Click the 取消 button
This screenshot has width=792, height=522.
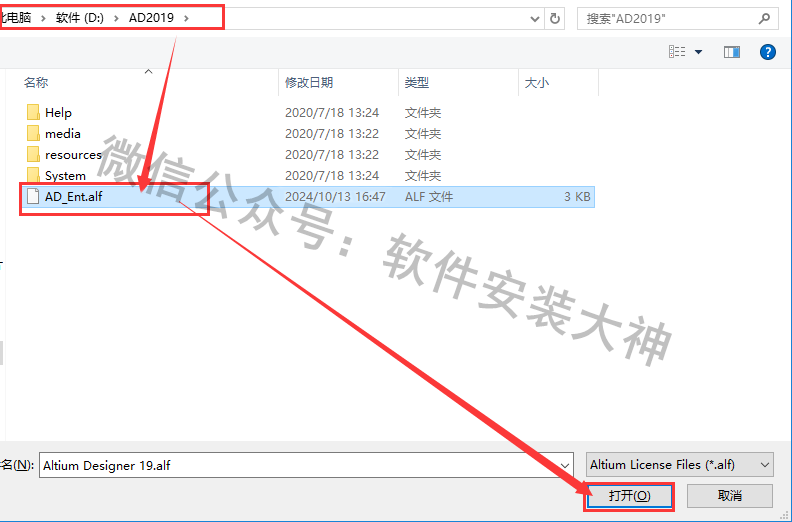point(729,496)
